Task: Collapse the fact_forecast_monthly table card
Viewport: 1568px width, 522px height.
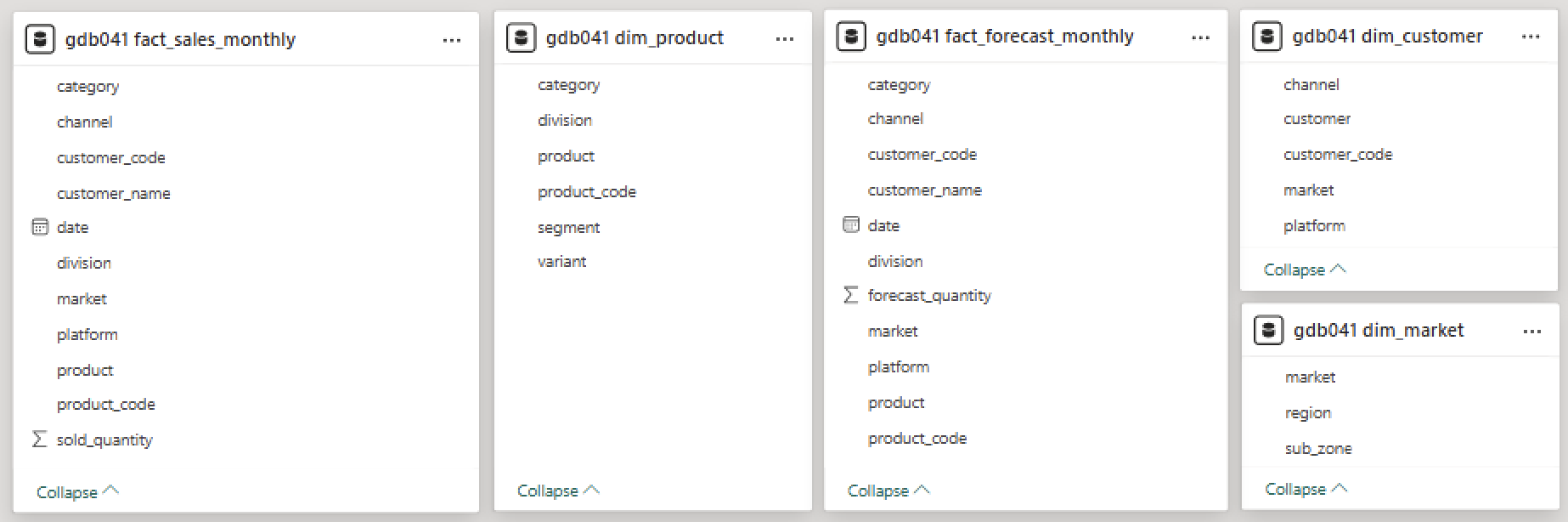Action: point(889,491)
